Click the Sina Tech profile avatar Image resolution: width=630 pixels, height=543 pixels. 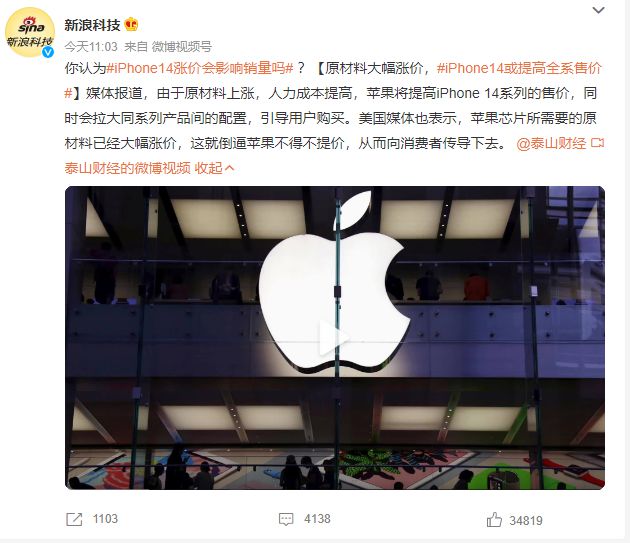tap(30, 32)
